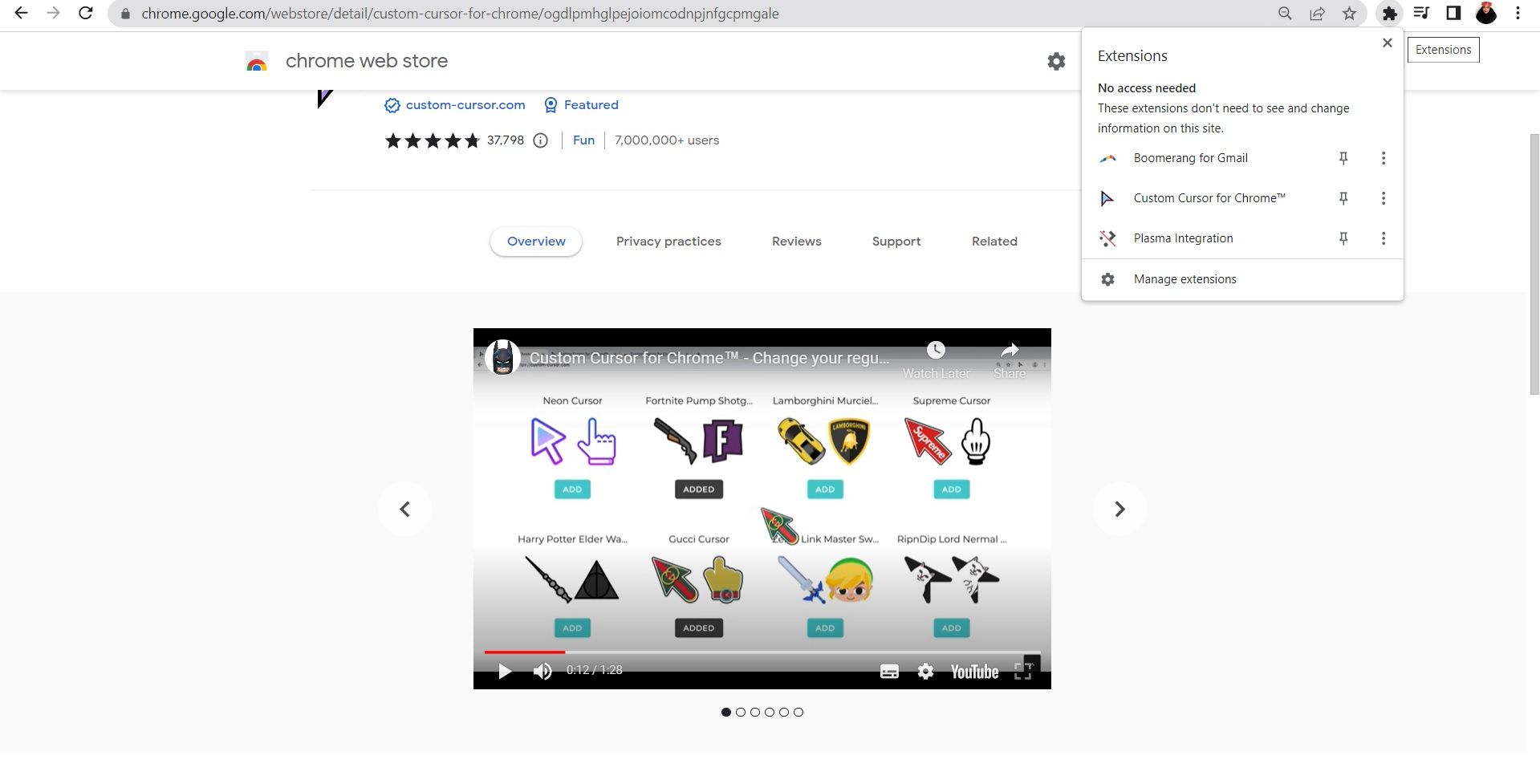This screenshot has height=784, width=1540.
Task: Select the Overview tab
Action: pos(536,242)
